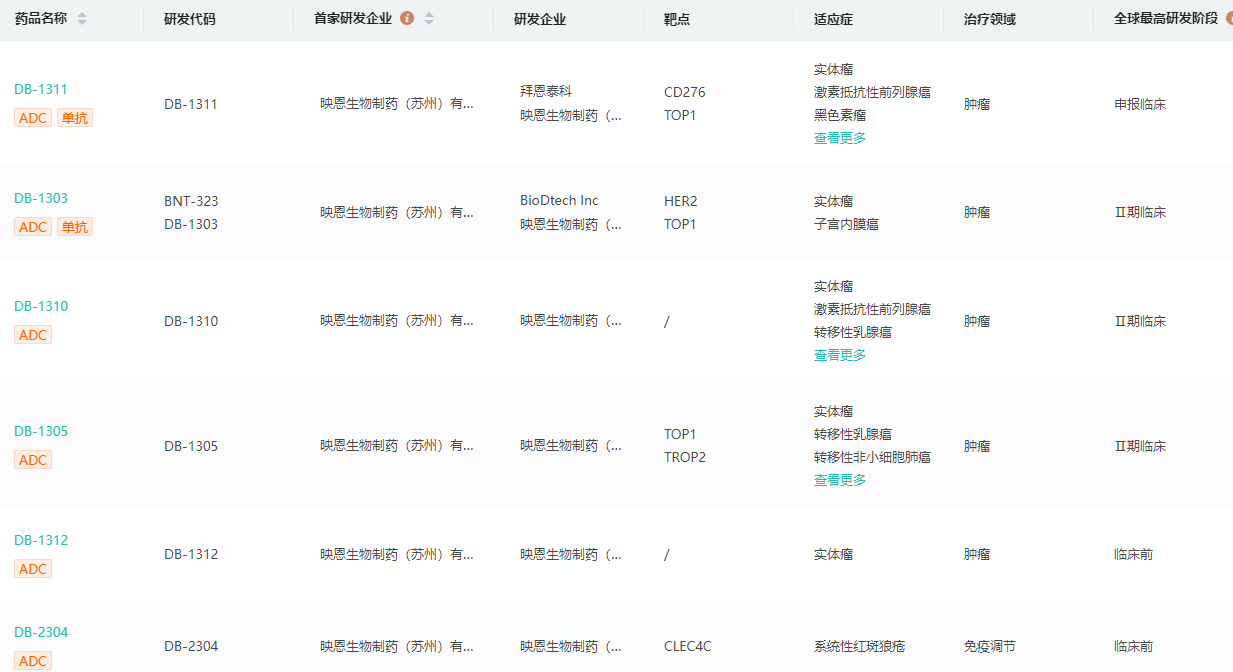Click the BioDtech Inc company cell
Screen dimensions: 1233x672
tap(559, 200)
